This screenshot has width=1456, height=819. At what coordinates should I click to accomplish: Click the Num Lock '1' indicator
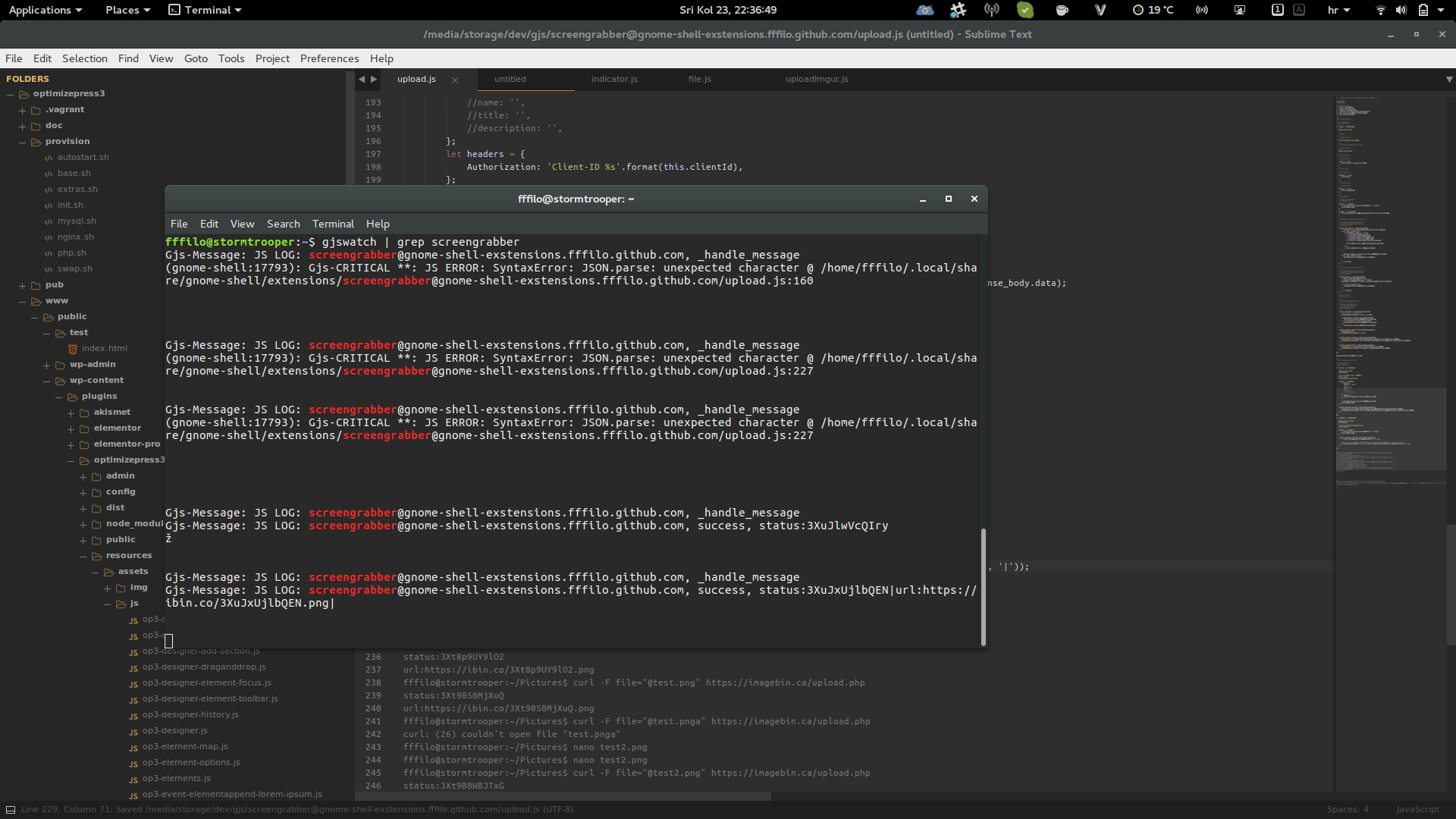[1277, 10]
